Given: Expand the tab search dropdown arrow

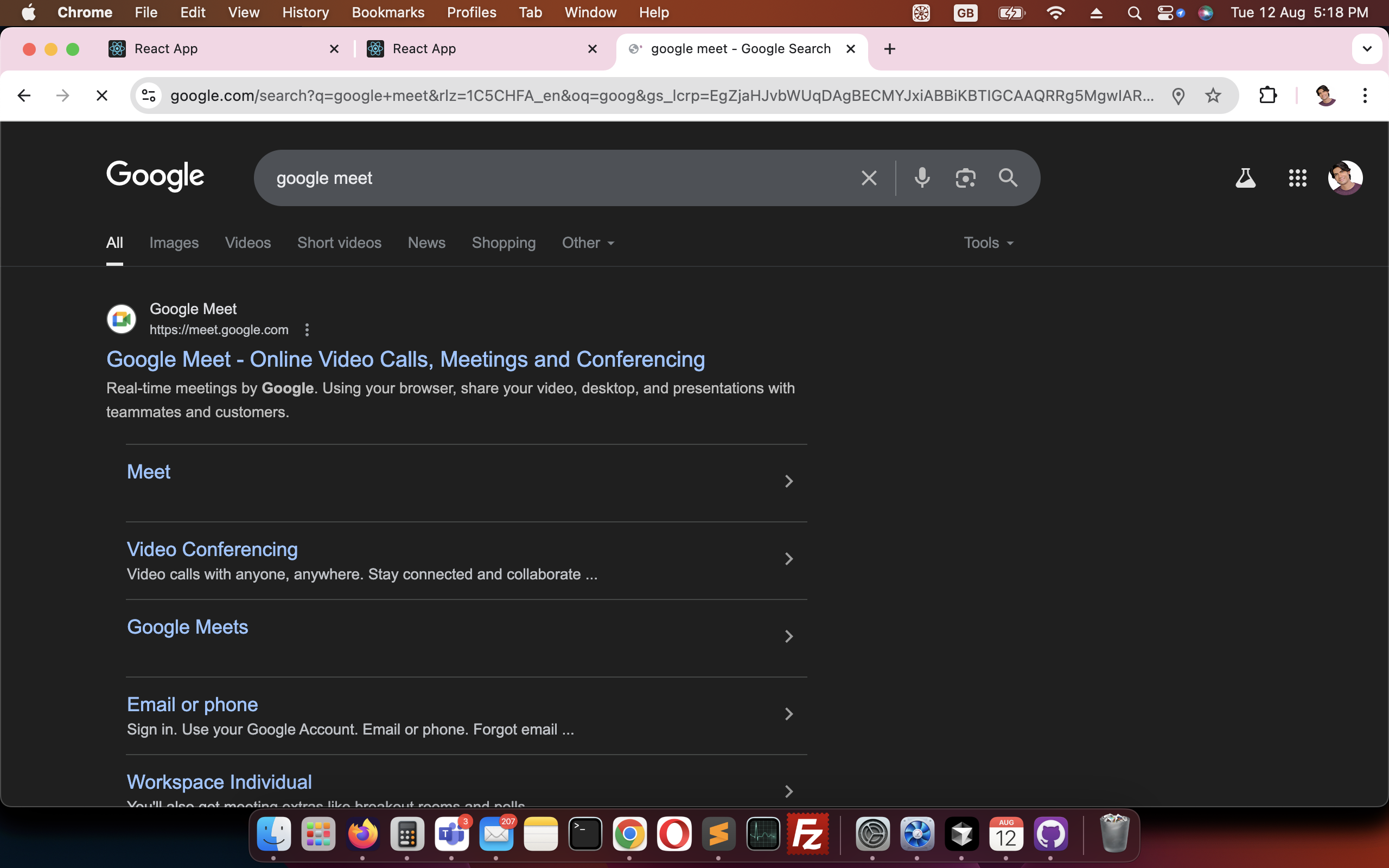Looking at the screenshot, I should click(1367, 49).
